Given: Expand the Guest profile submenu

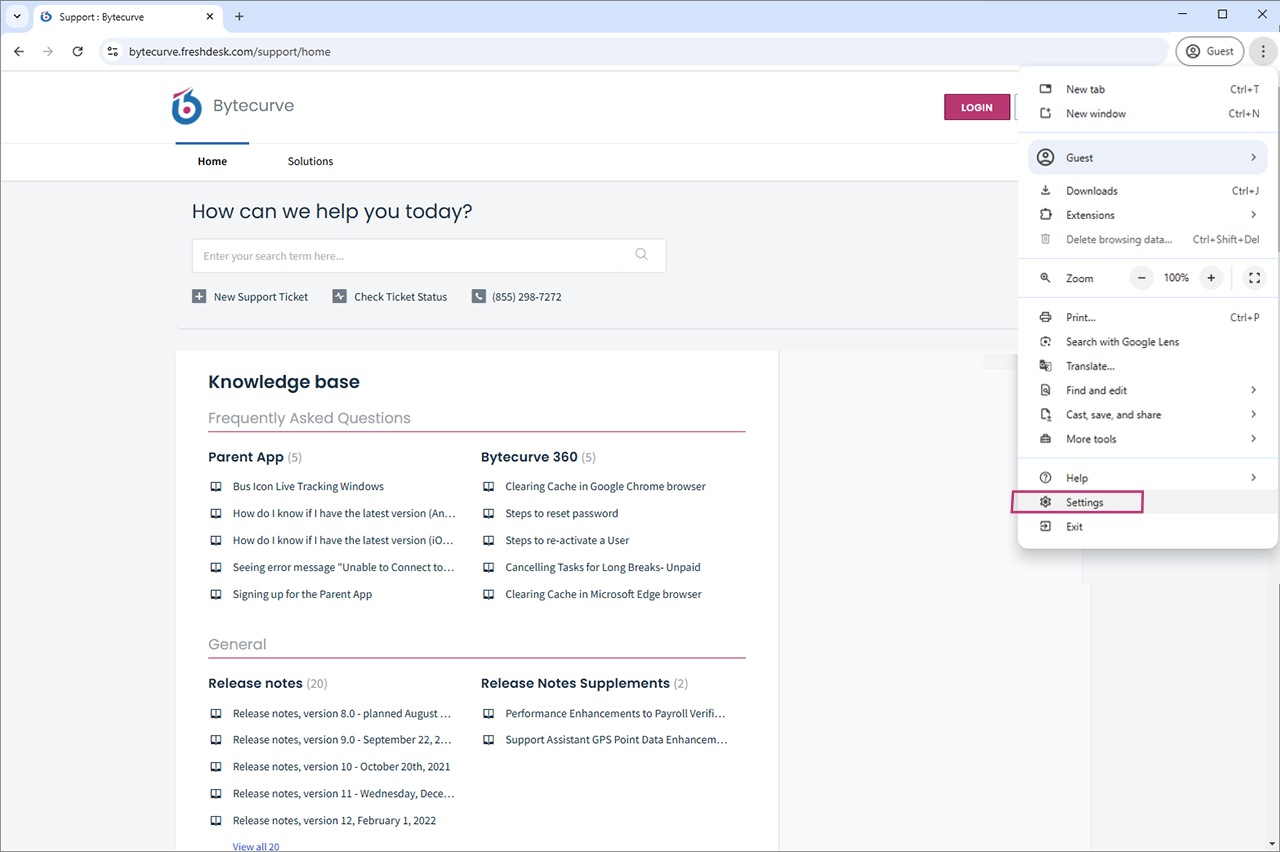Looking at the screenshot, I should pos(1148,157).
